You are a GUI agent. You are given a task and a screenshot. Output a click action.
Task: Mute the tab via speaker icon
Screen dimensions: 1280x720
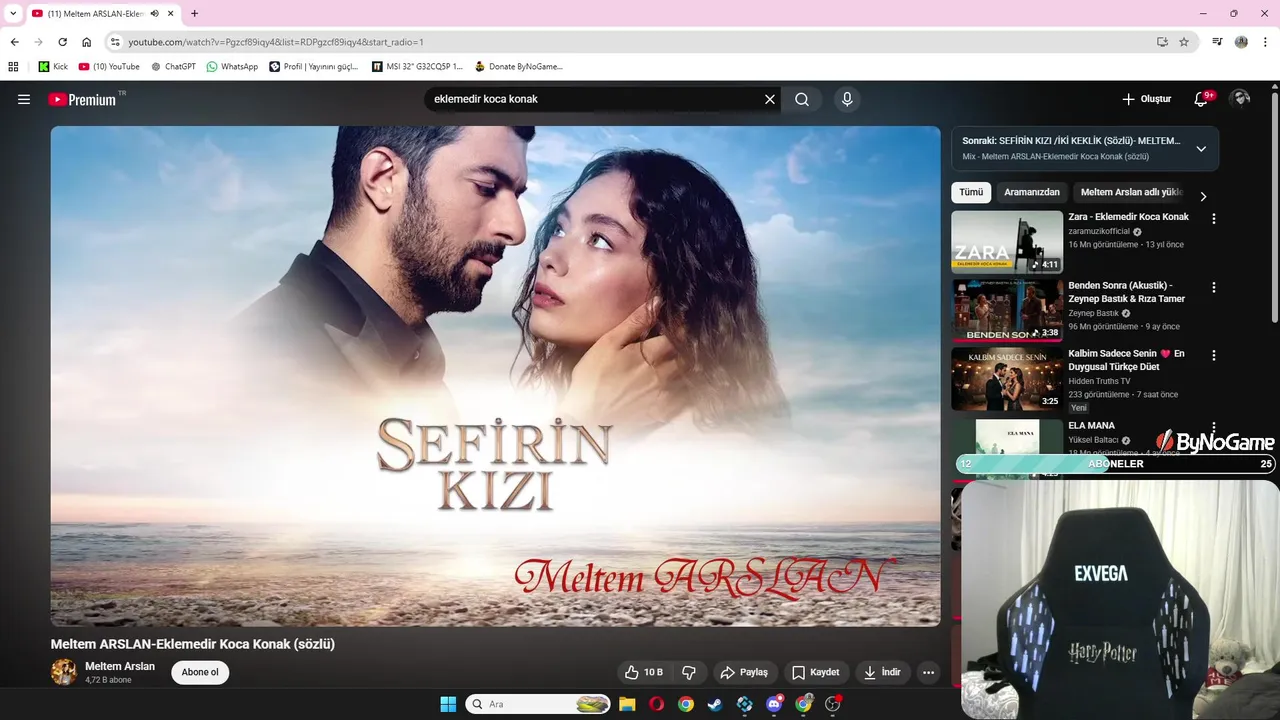click(x=155, y=13)
